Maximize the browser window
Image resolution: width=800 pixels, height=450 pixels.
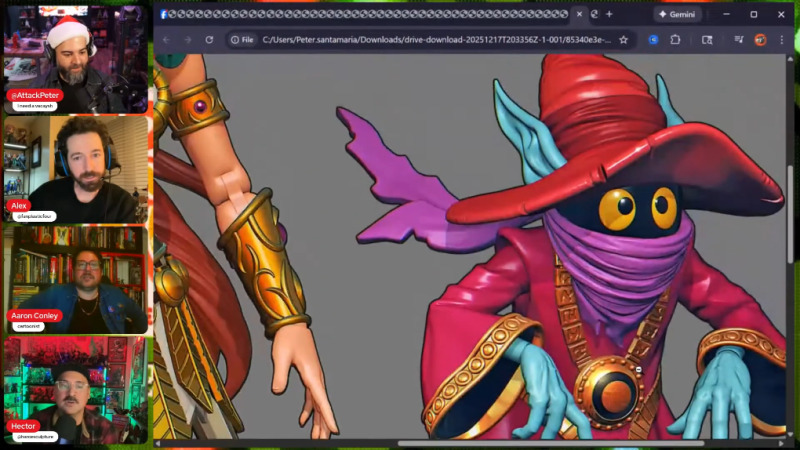pyautogui.click(x=754, y=14)
